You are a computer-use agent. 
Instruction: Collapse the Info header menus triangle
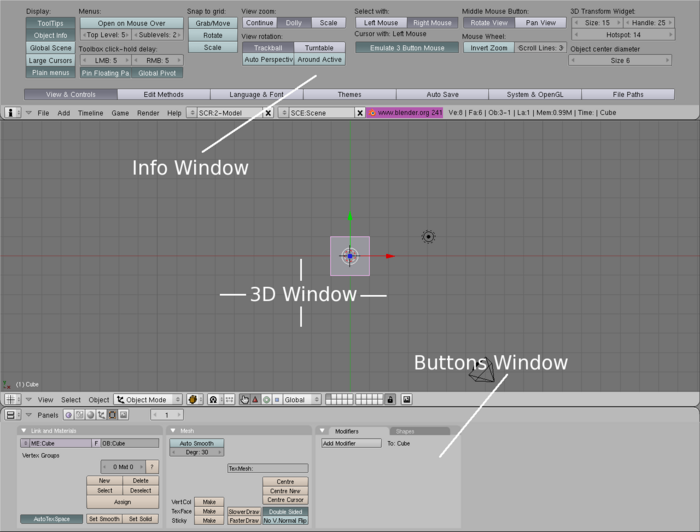point(29,113)
